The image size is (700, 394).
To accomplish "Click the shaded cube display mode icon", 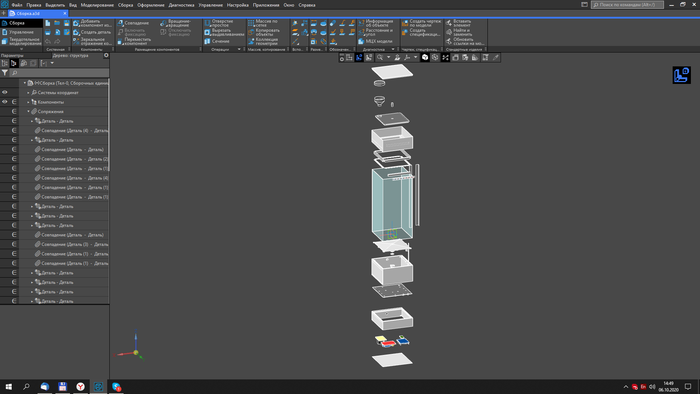I will pos(425,58).
